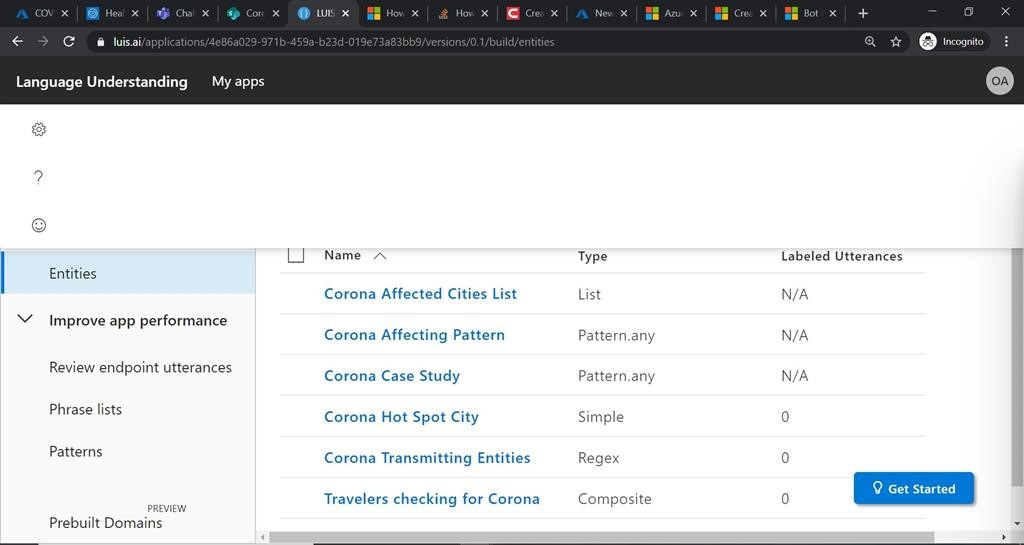
Task: Click the help question mark icon
Action: tap(39, 177)
